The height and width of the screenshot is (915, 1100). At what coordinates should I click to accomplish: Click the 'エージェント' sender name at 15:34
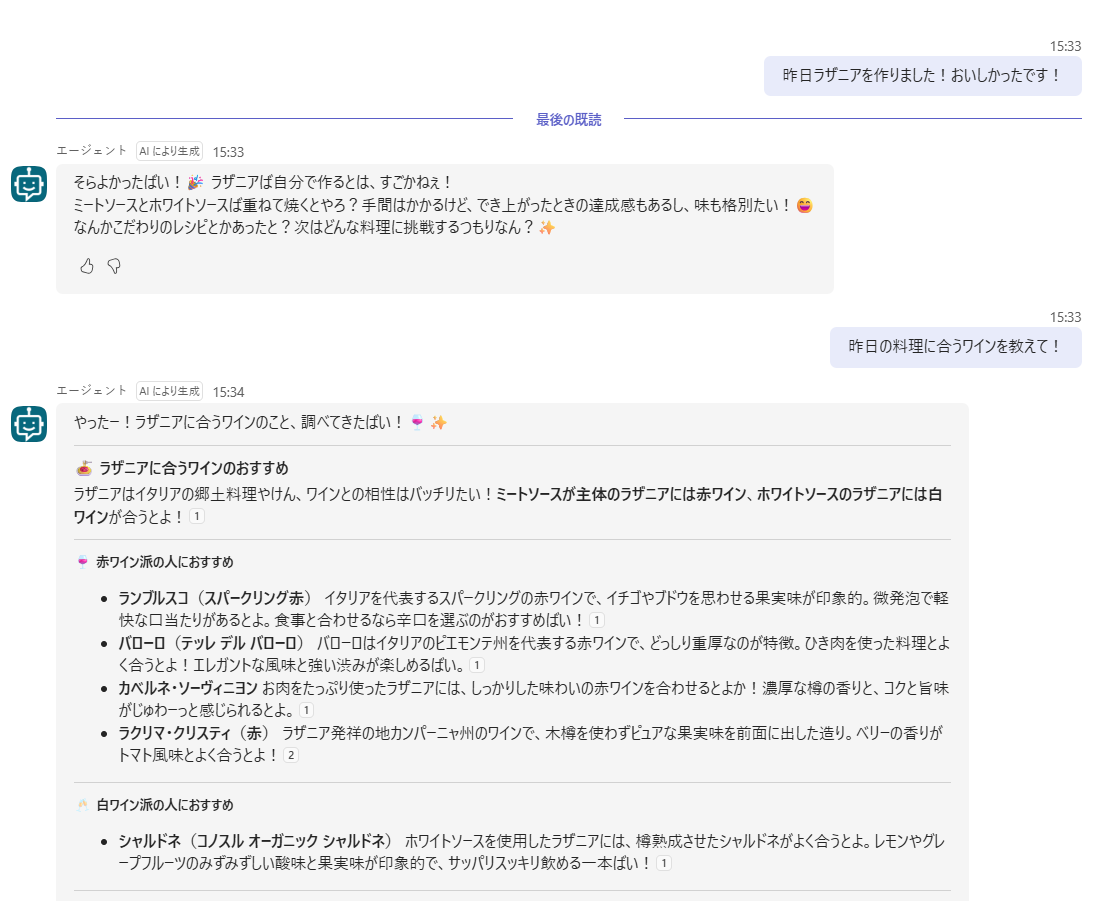click(x=91, y=390)
